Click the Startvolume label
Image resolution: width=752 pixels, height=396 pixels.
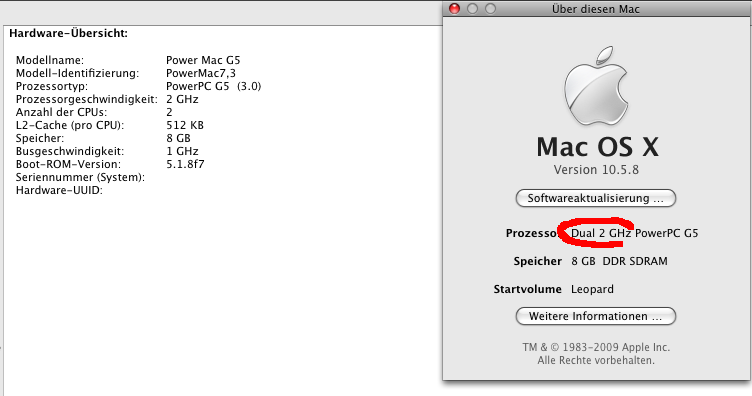coord(528,289)
